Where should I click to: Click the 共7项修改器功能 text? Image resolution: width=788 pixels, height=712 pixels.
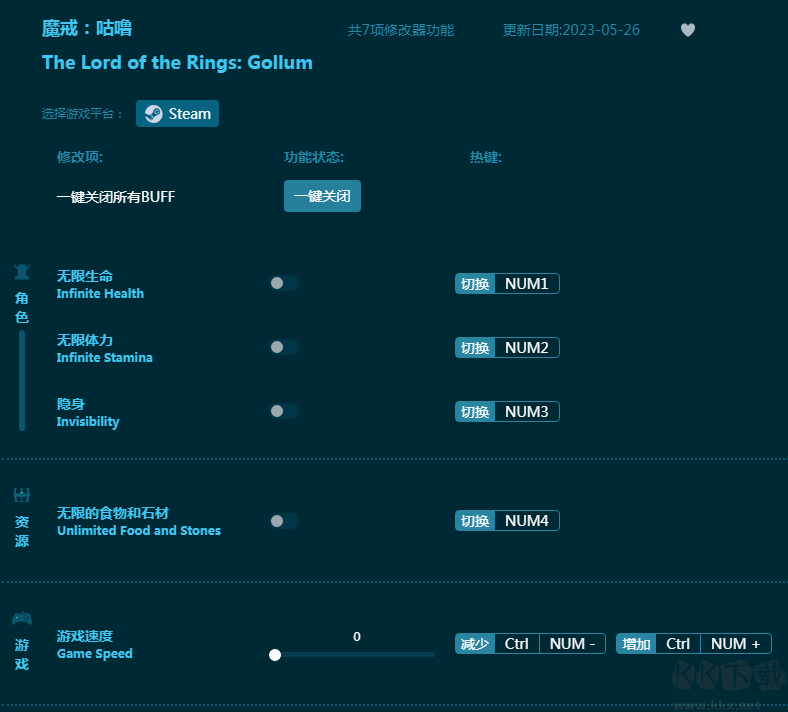[x=401, y=30]
